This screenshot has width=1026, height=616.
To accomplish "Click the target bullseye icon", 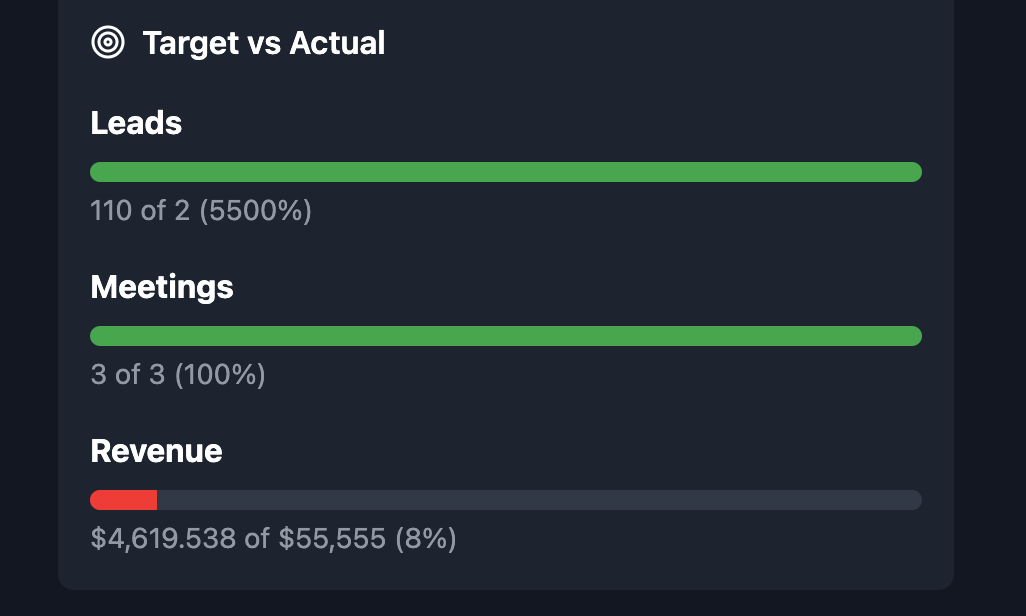I will (x=108, y=43).
